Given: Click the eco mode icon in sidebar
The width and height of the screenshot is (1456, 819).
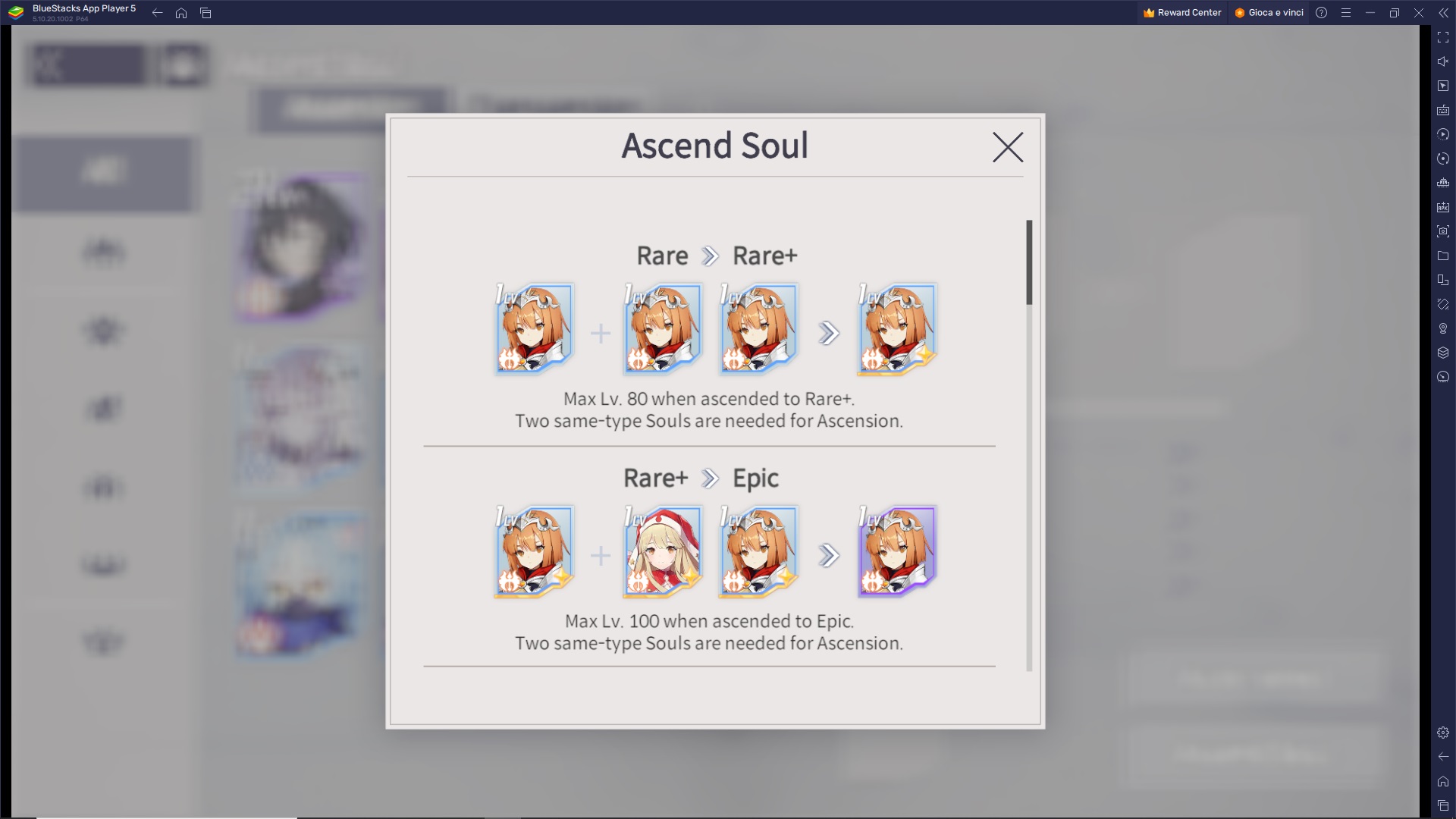Looking at the screenshot, I should (1443, 377).
